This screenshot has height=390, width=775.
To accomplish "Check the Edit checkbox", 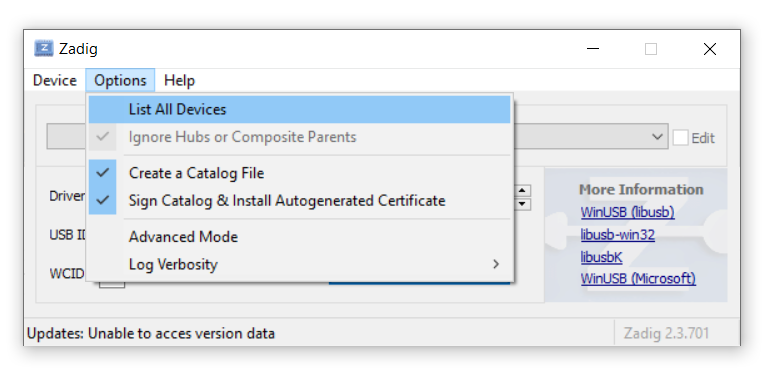I will coord(680,138).
